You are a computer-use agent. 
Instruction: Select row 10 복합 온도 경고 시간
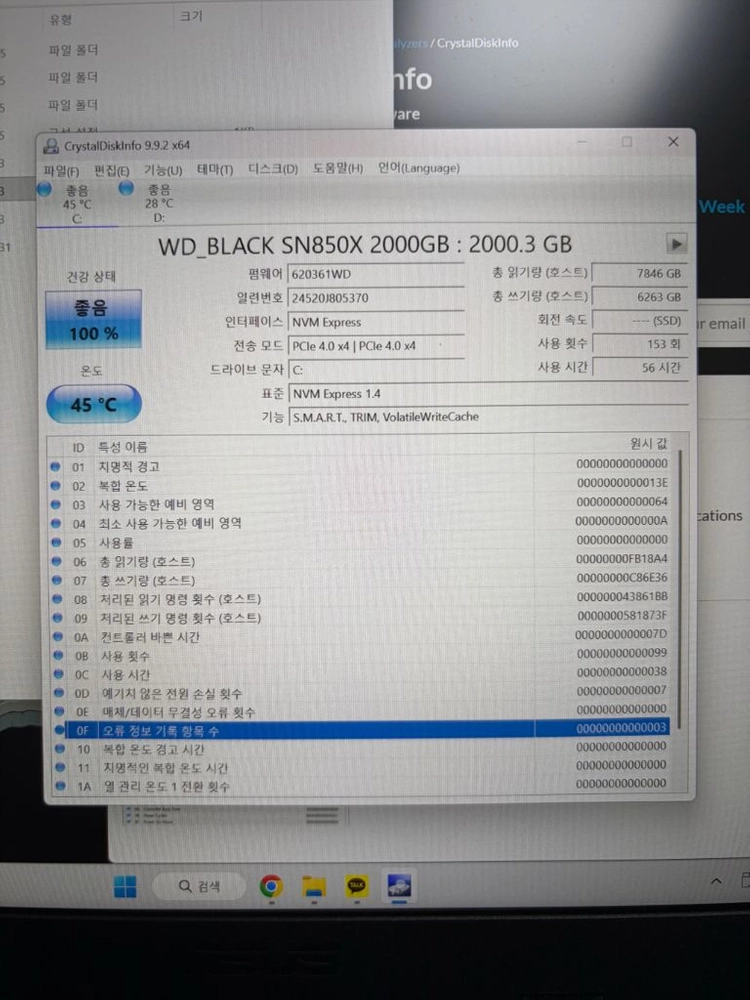click(x=359, y=747)
